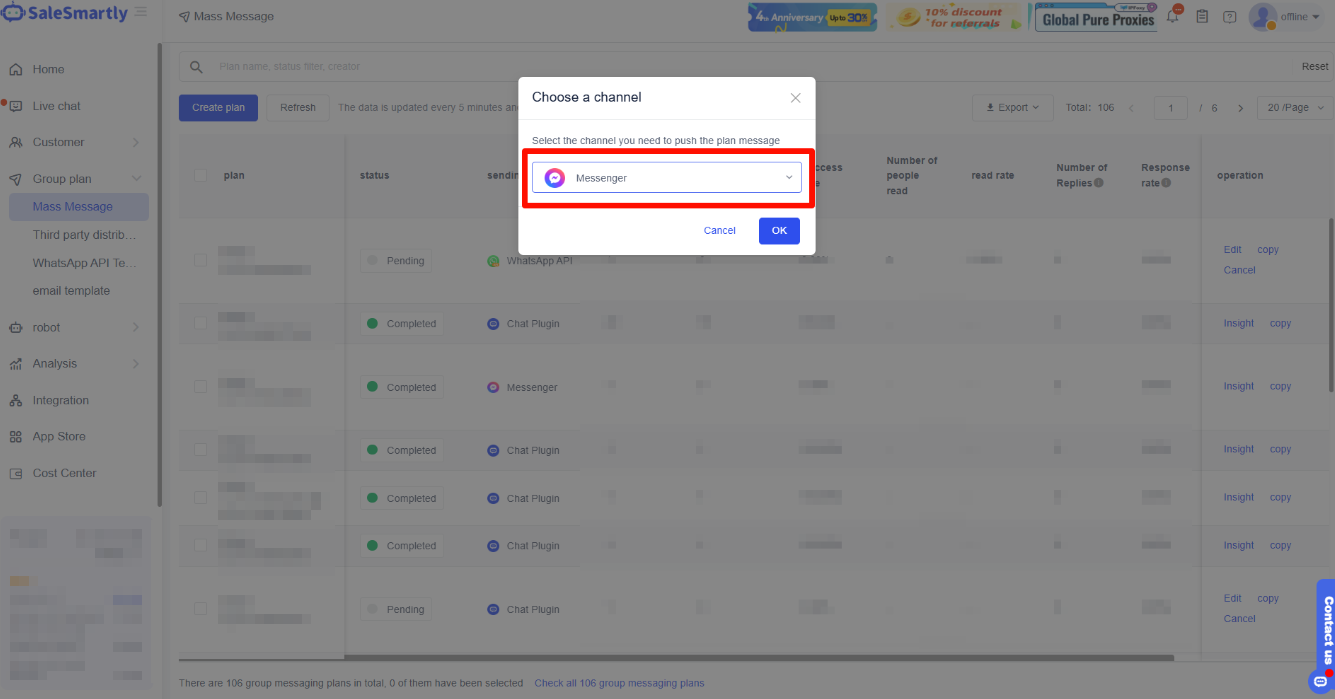Click the Home icon in the sidebar

pos(16,70)
